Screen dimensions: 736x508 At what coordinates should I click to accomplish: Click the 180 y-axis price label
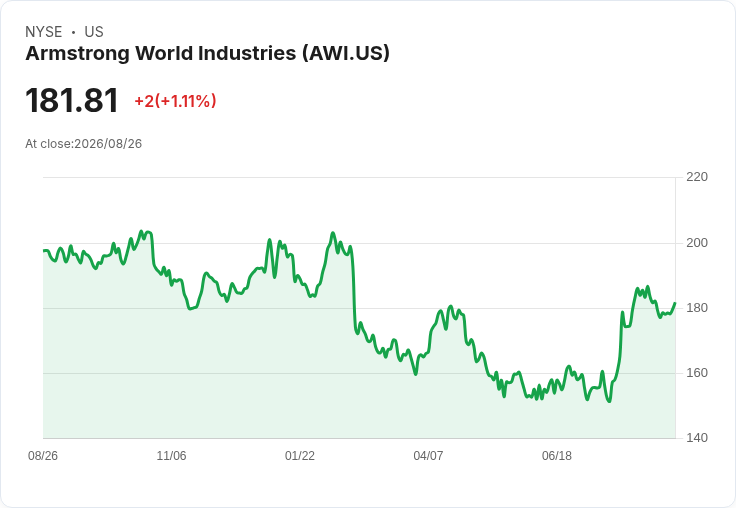[x=697, y=308]
